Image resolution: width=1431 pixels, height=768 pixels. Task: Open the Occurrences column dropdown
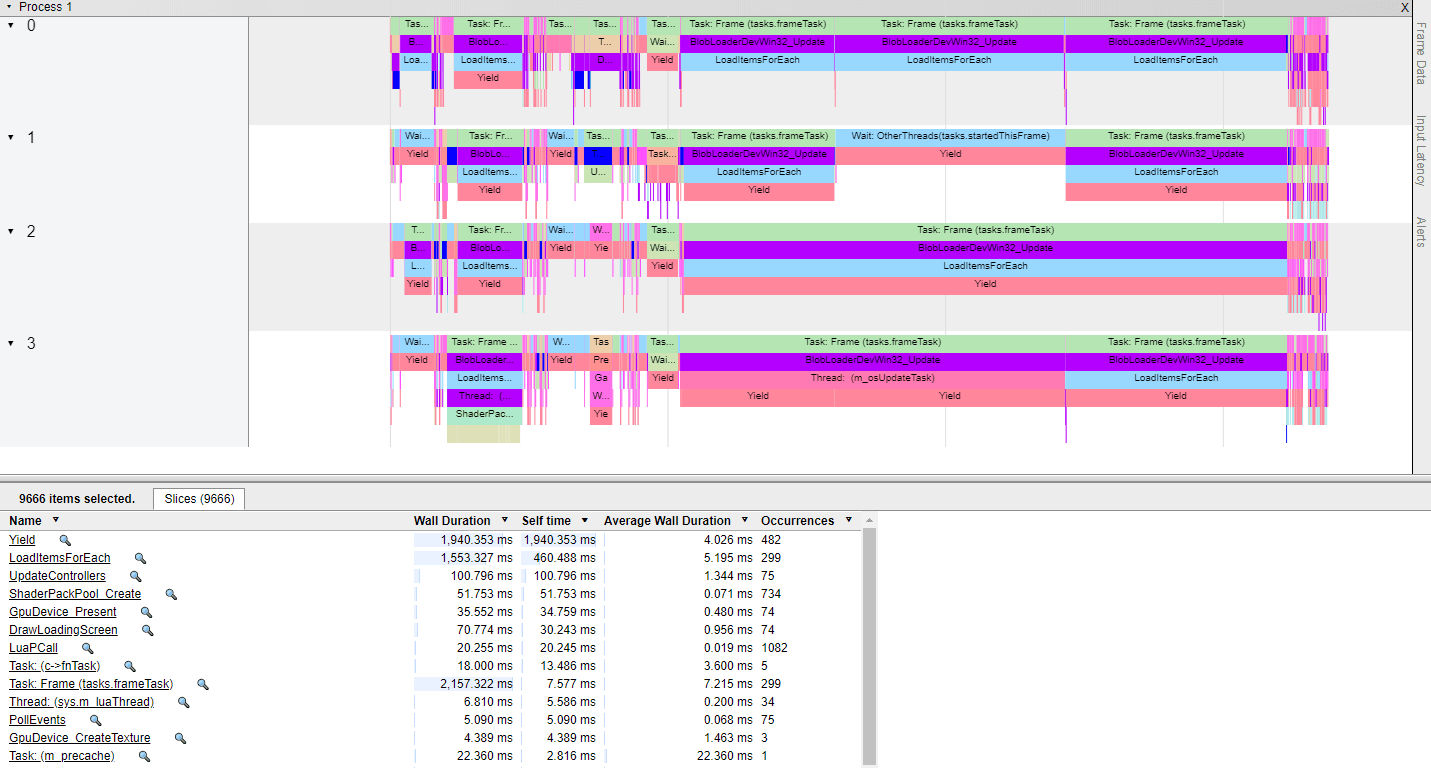click(x=848, y=520)
